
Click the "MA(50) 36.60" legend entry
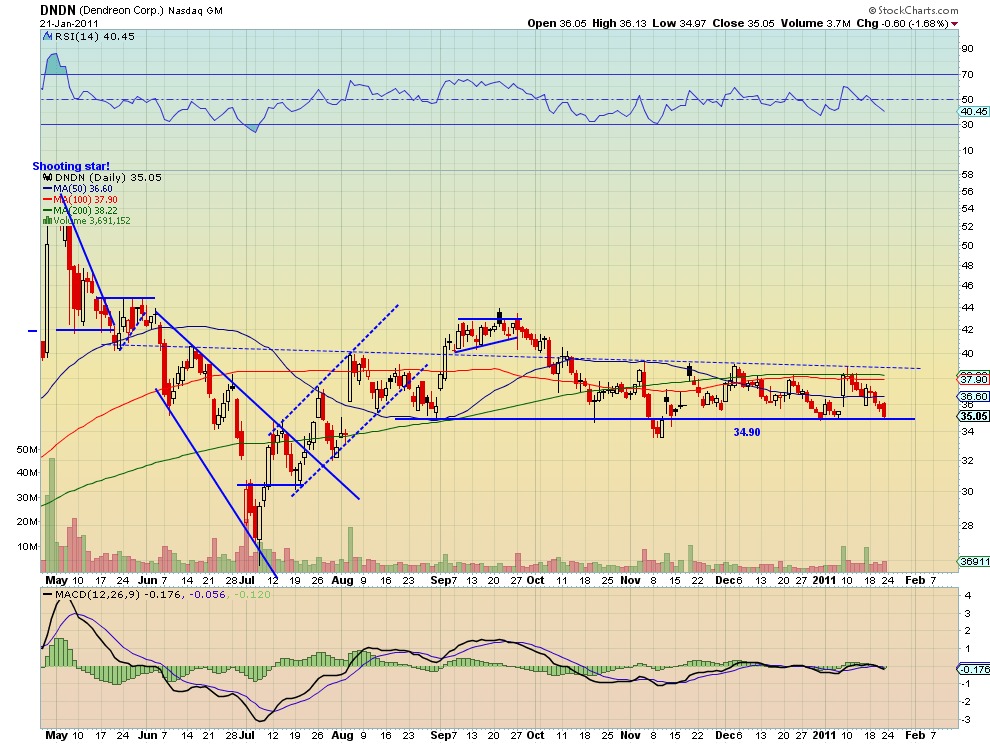83,189
